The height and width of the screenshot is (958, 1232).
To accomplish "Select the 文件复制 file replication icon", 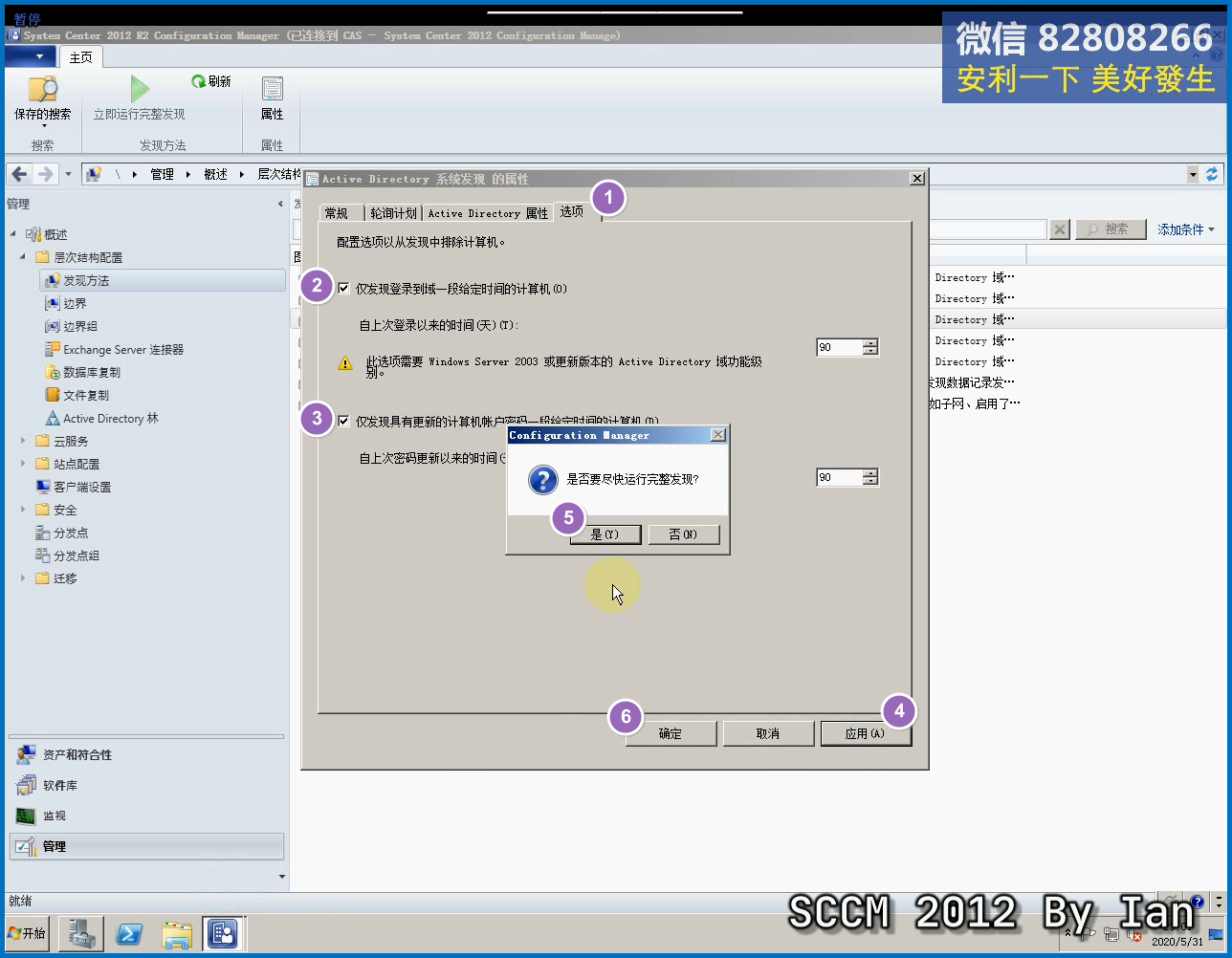I will 54,395.
